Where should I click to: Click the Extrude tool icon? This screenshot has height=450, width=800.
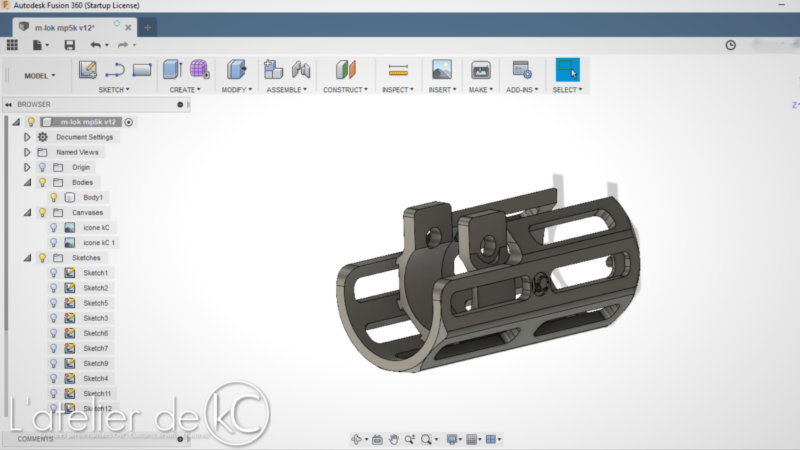[172, 70]
